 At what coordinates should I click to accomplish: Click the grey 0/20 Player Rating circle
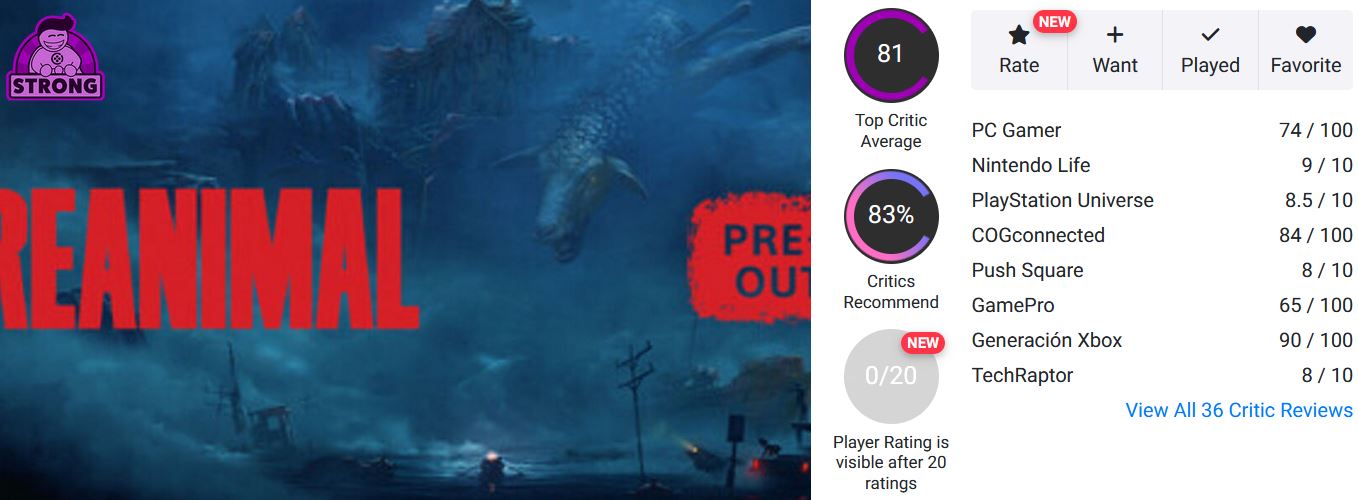[x=890, y=377]
